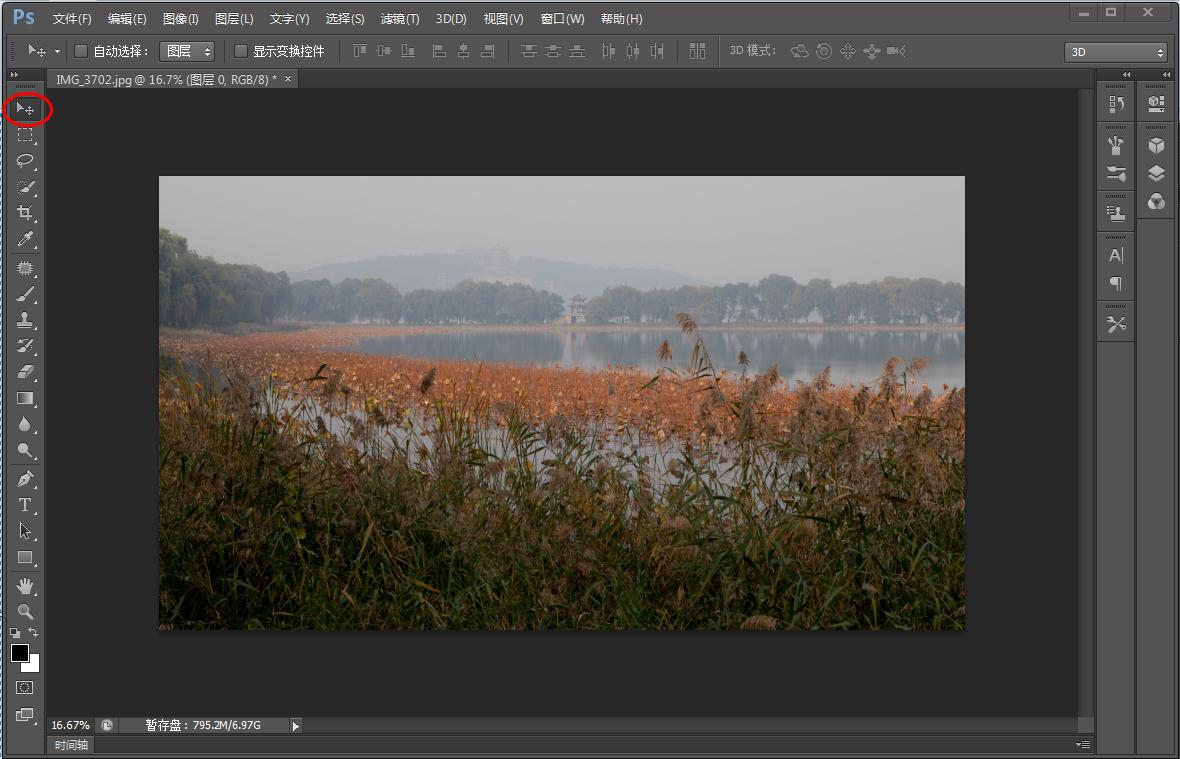Toggle the 显示变换控件 checkbox

pyautogui.click(x=241, y=51)
